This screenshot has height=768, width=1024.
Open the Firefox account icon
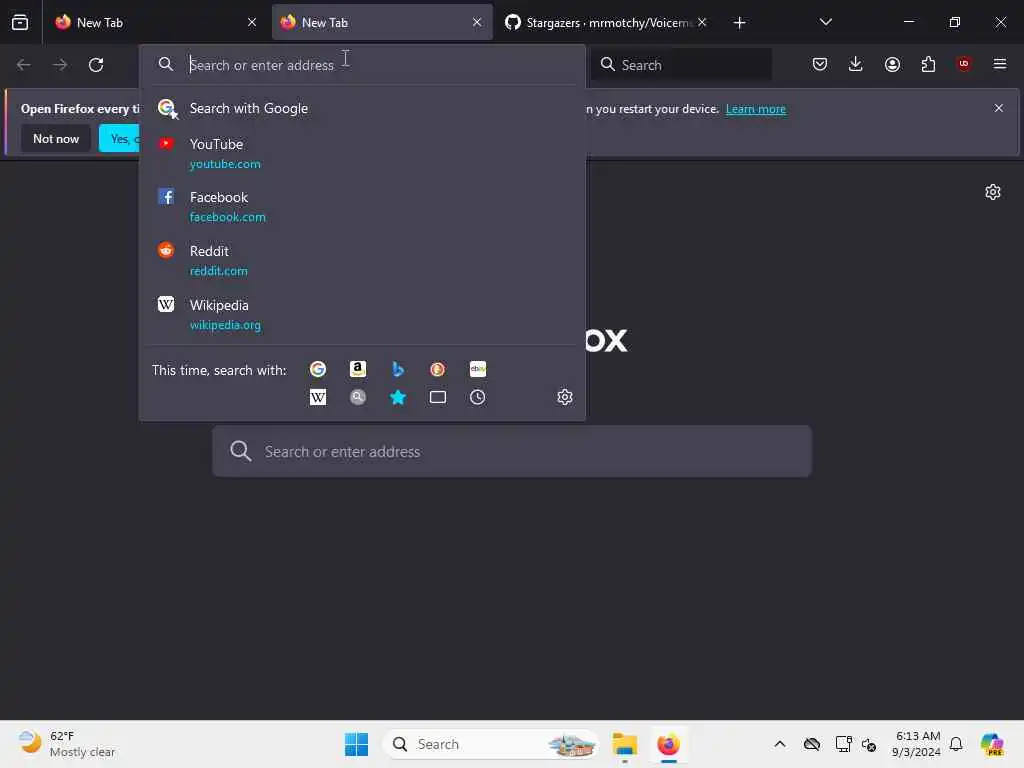click(892, 64)
